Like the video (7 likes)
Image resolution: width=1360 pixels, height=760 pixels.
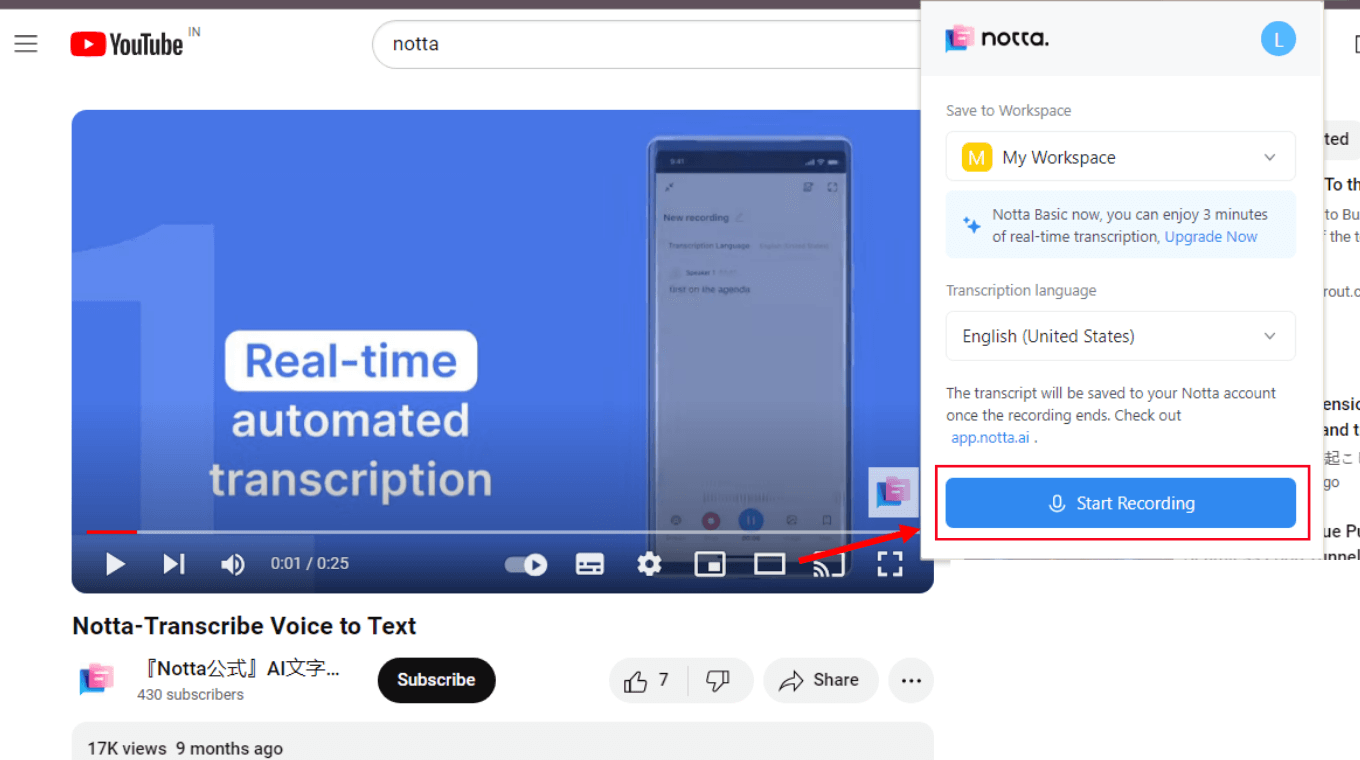click(647, 681)
